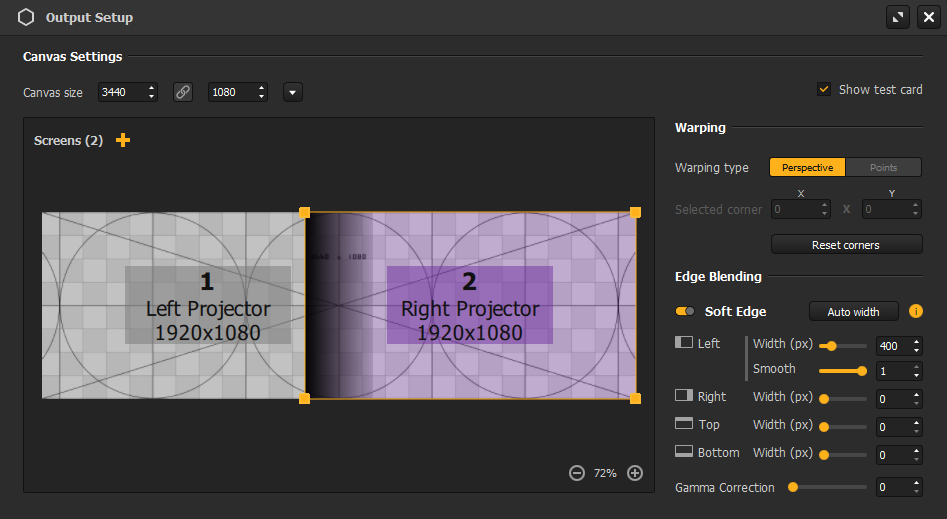Open the canvas size presets dropdown
Screen dimensions: 947x519
point(292,92)
